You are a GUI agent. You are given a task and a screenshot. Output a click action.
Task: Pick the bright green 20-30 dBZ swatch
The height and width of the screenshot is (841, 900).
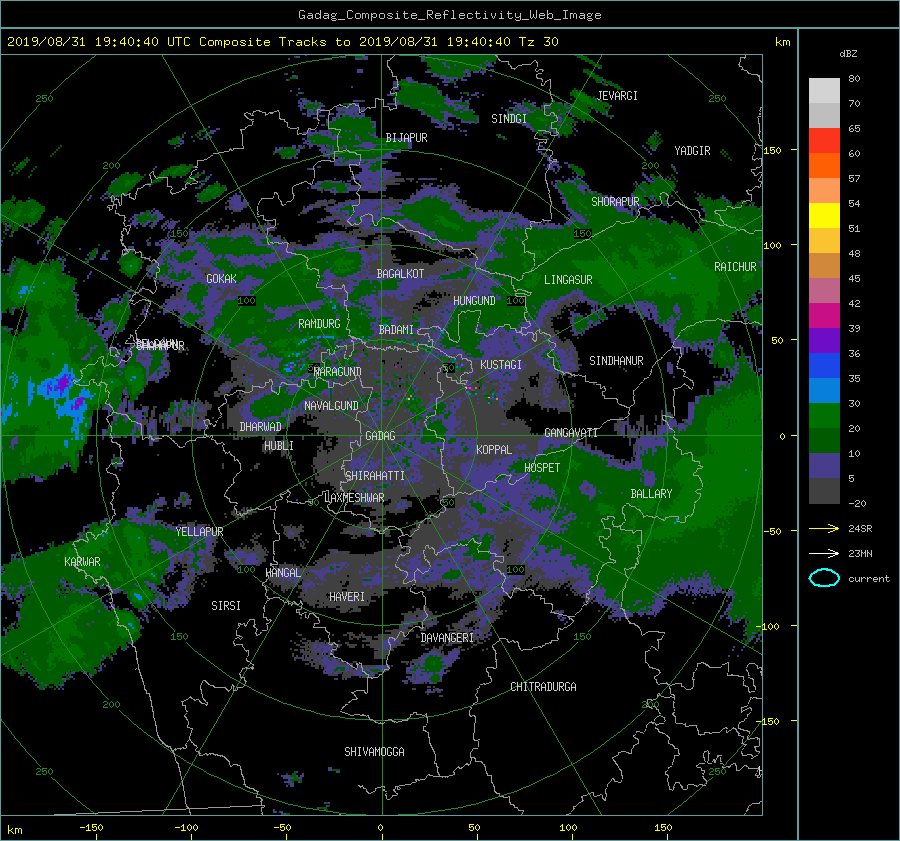click(x=824, y=416)
